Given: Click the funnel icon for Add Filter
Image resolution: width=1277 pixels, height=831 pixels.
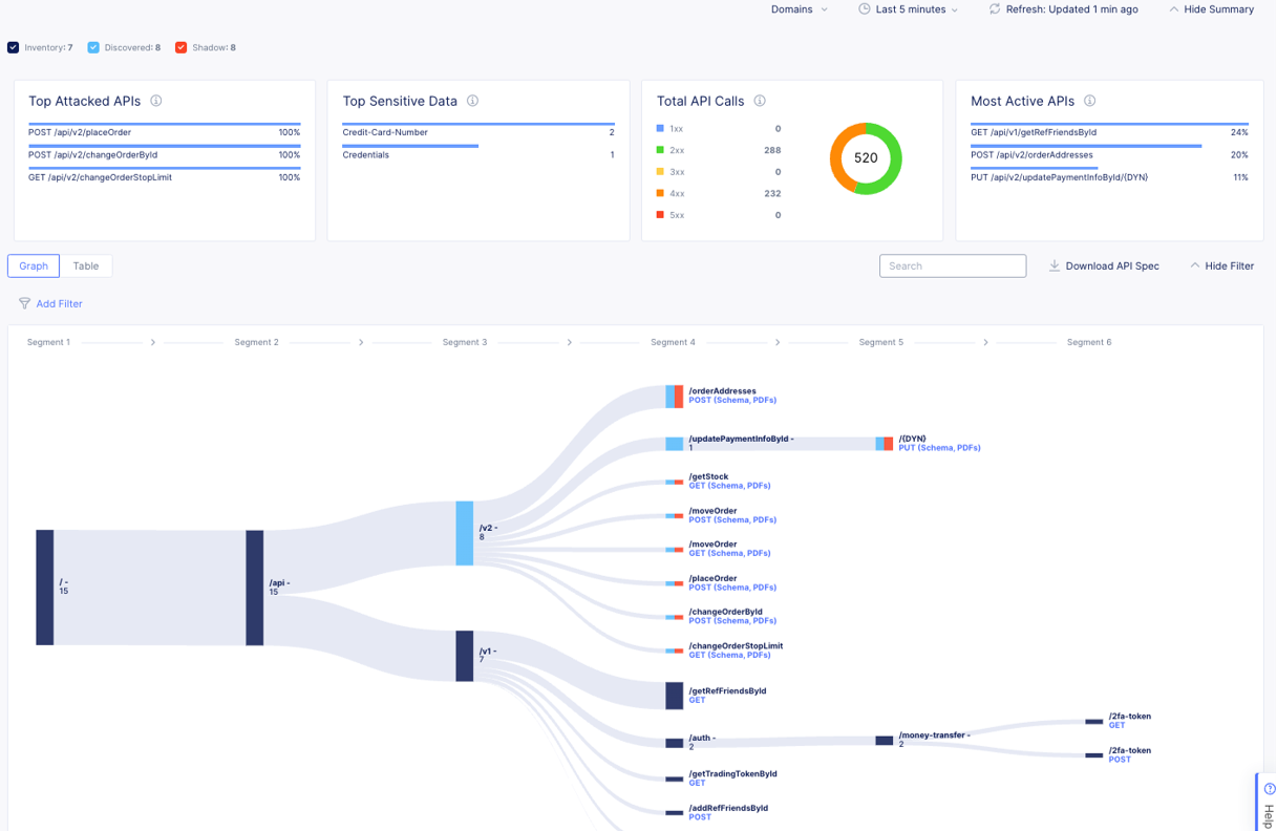Looking at the screenshot, I should pyautogui.click(x=25, y=304).
